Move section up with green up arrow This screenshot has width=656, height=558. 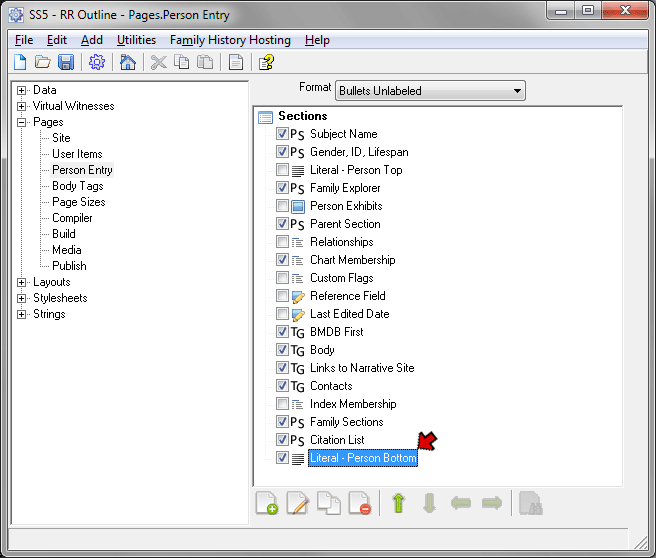pos(398,503)
